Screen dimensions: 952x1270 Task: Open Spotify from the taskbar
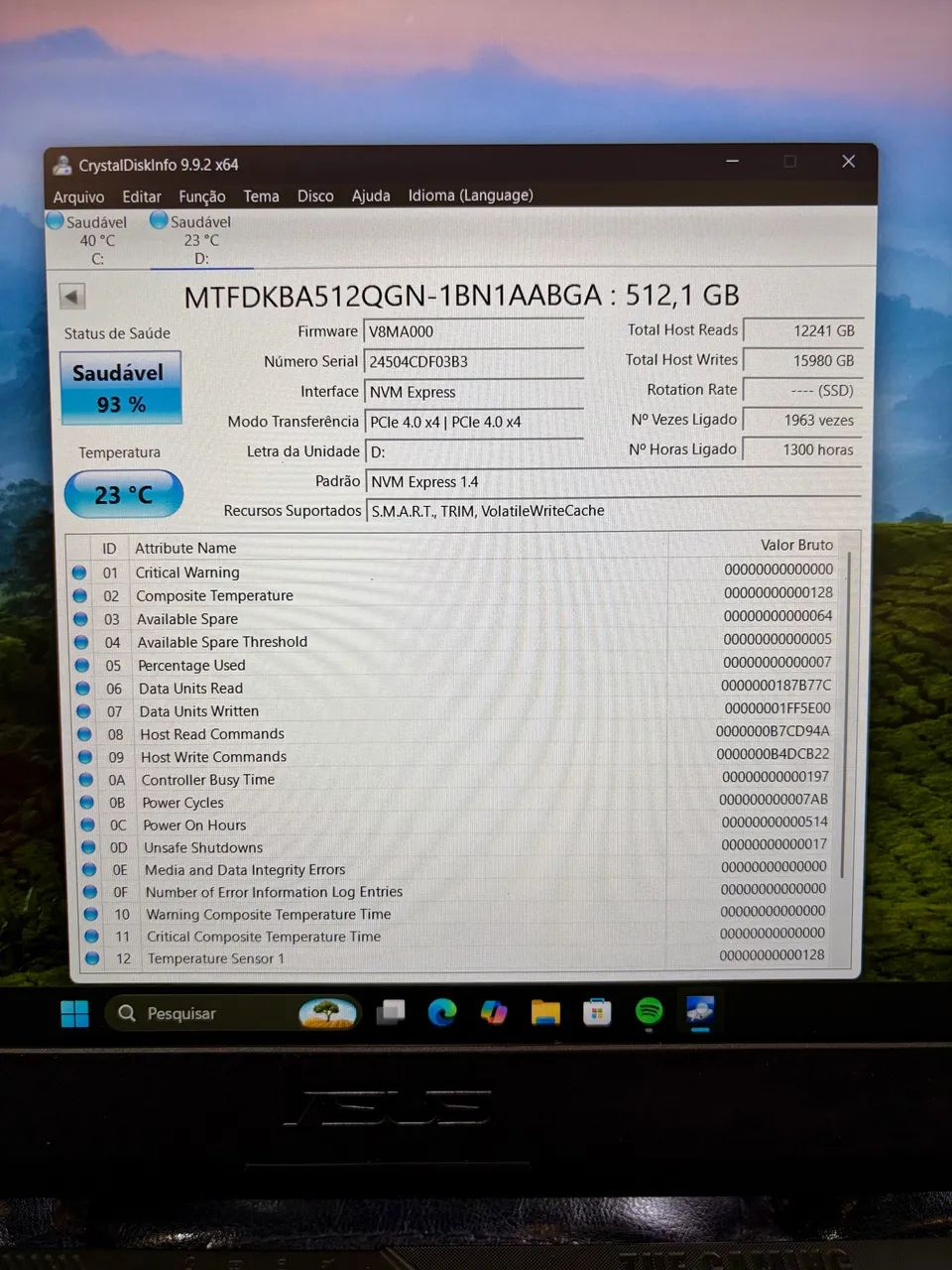click(649, 1012)
